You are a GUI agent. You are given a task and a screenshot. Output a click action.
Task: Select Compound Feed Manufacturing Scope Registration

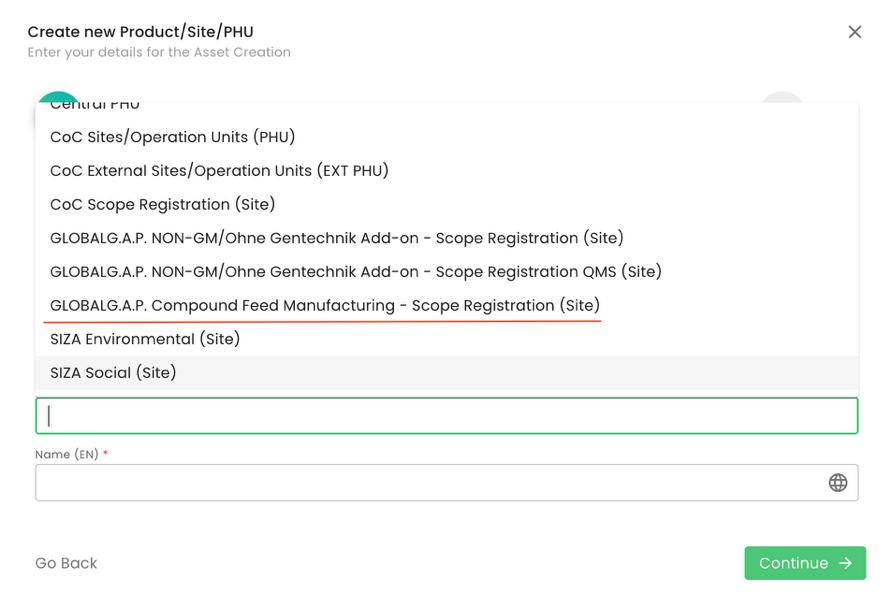click(324, 306)
